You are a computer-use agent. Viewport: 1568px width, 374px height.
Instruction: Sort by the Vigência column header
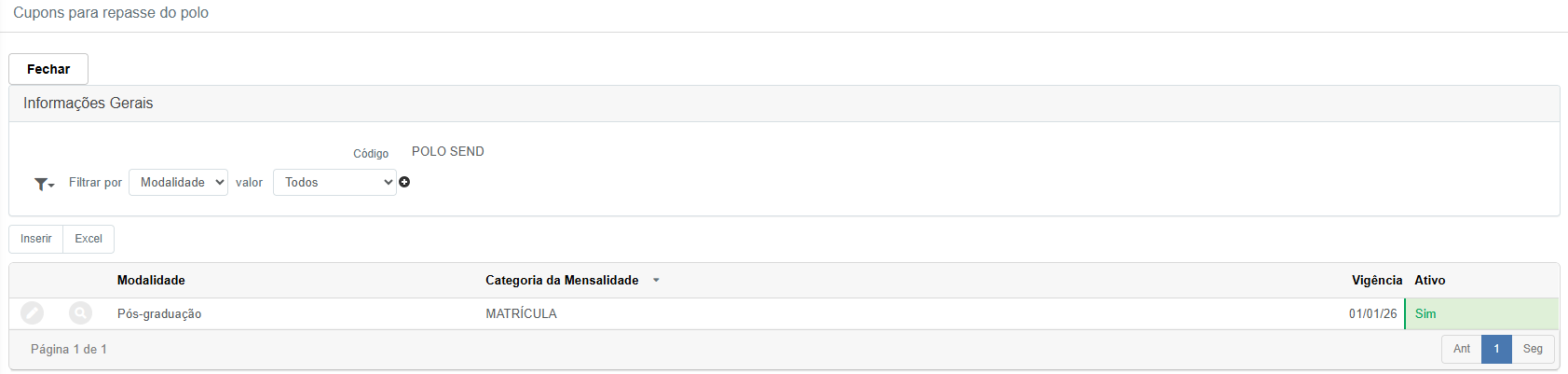tap(1376, 280)
